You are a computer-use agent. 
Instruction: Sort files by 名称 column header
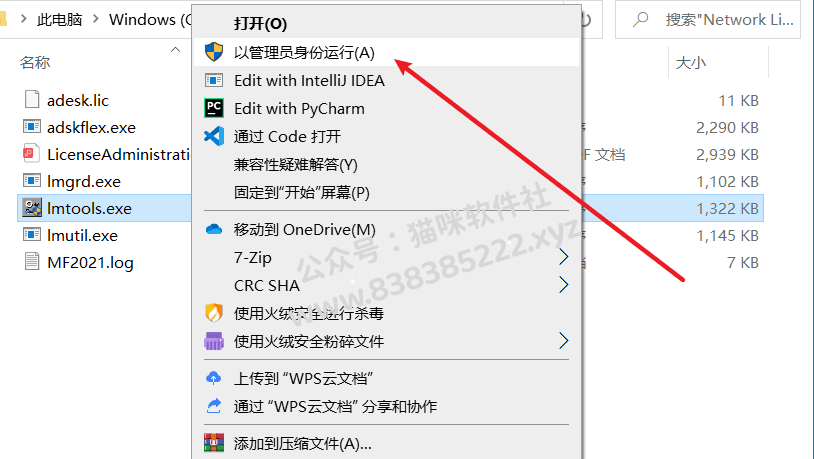(35, 62)
